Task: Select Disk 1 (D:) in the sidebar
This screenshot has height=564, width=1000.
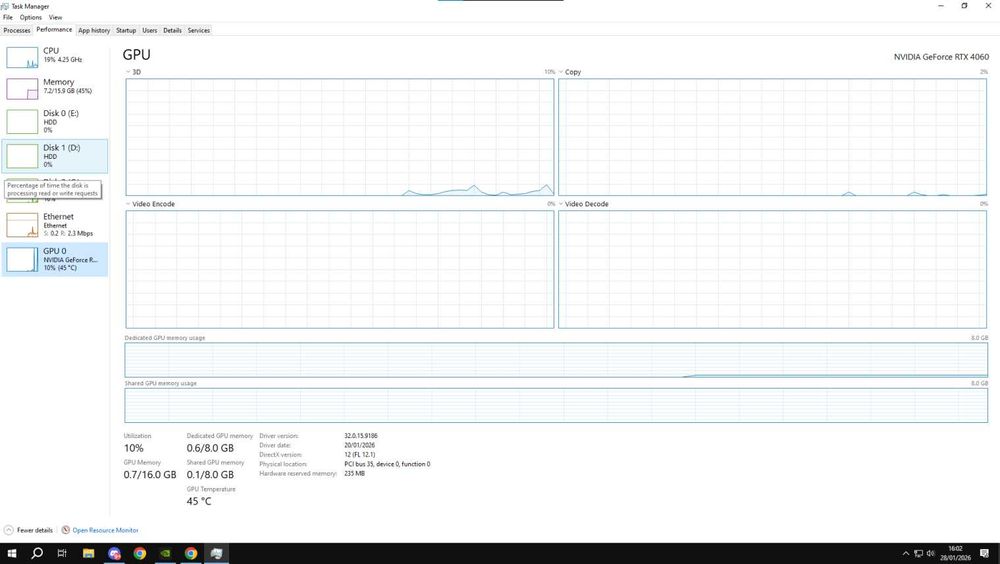Action: pyautogui.click(x=55, y=156)
